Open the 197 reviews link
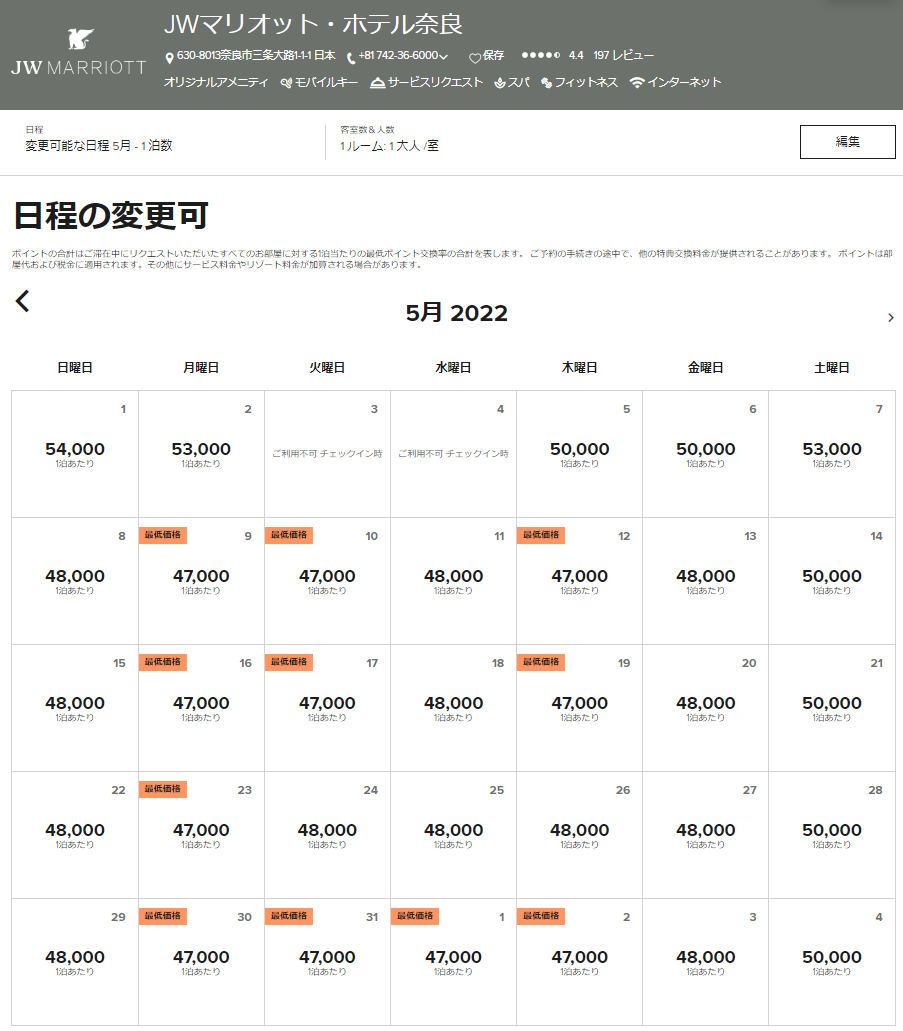The width and height of the screenshot is (903, 1031). pyautogui.click(x=623, y=56)
